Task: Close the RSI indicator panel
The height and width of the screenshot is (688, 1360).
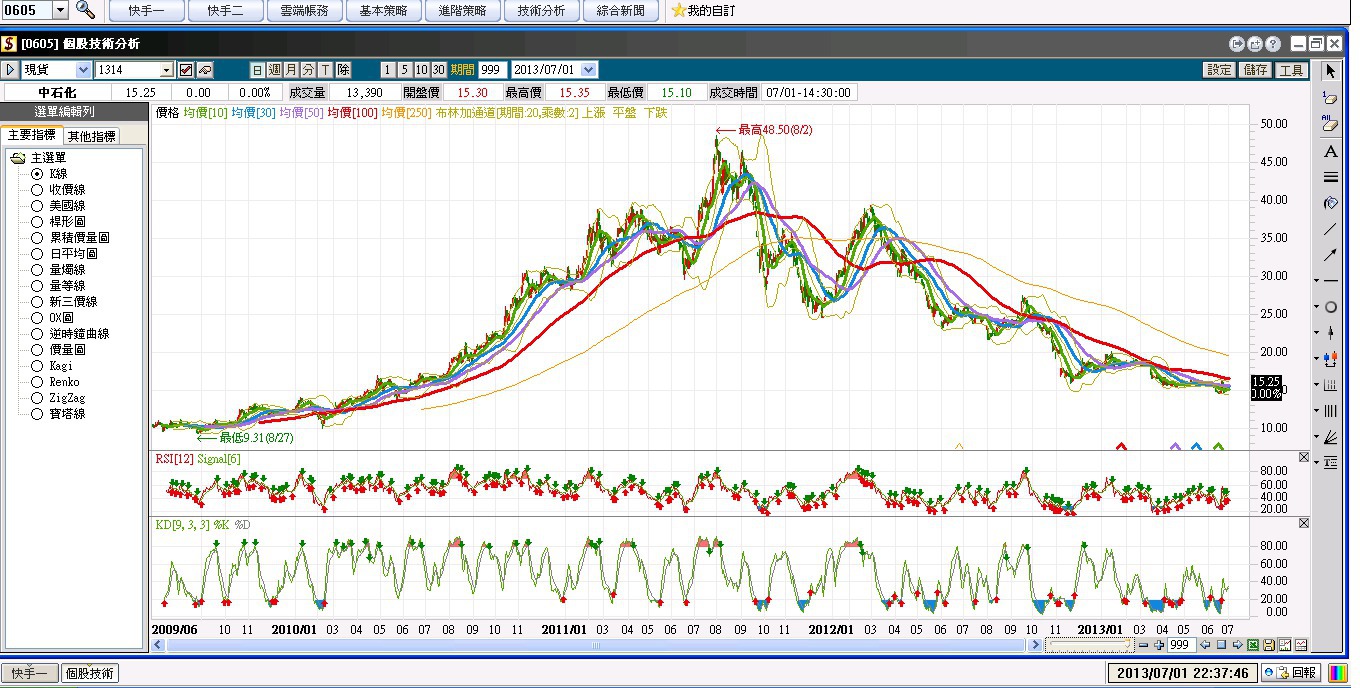Action: [x=1303, y=457]
